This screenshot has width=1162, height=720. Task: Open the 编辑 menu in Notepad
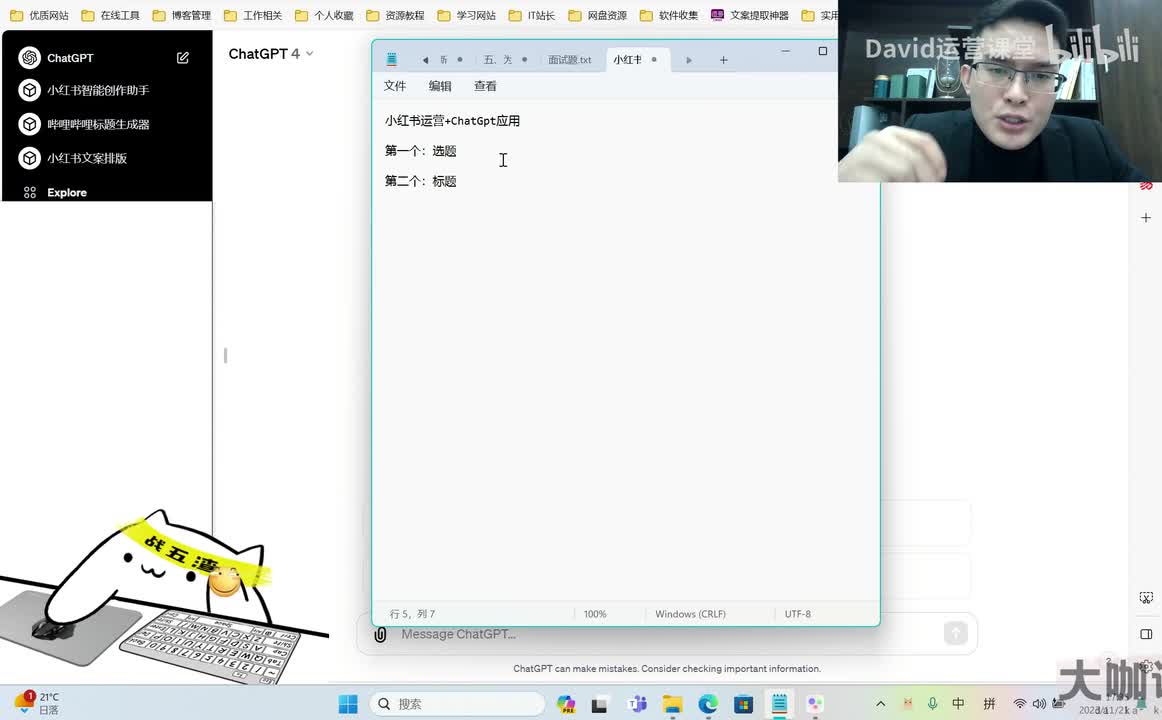[440, 86]
